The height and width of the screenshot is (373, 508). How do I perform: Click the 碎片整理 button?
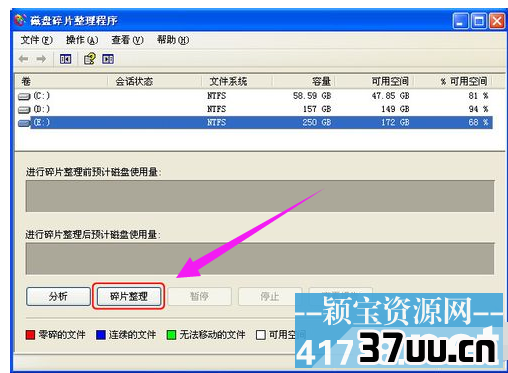129,296
